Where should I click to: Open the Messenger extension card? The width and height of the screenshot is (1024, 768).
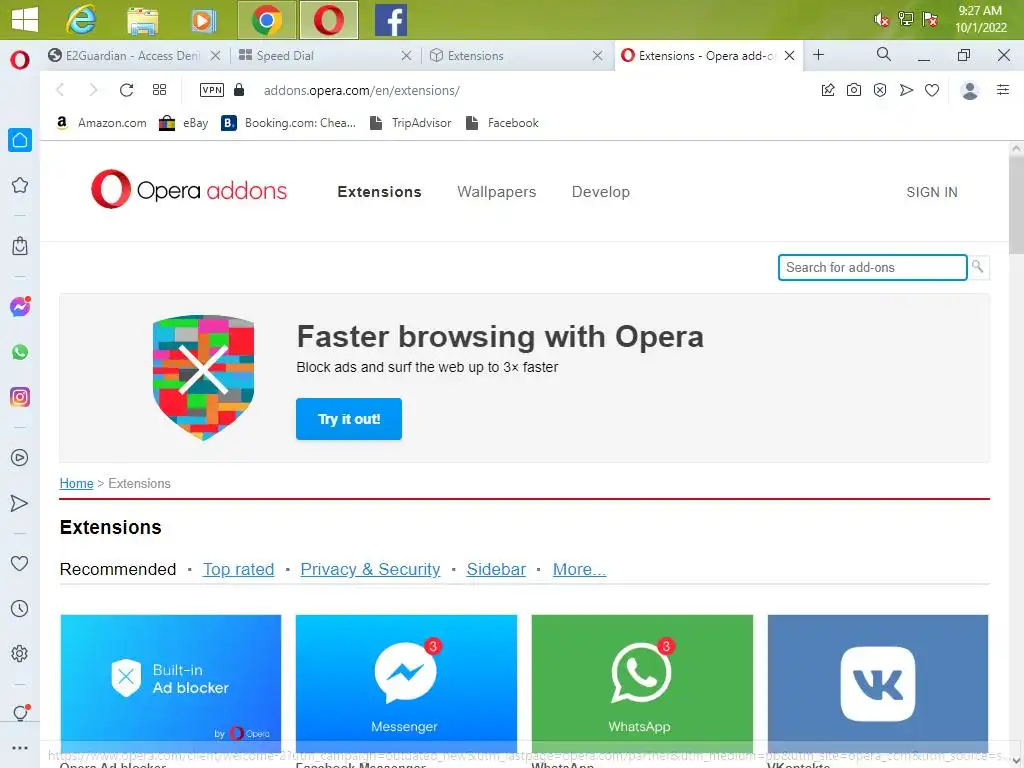pyautogui.click(x=406, y=683)
